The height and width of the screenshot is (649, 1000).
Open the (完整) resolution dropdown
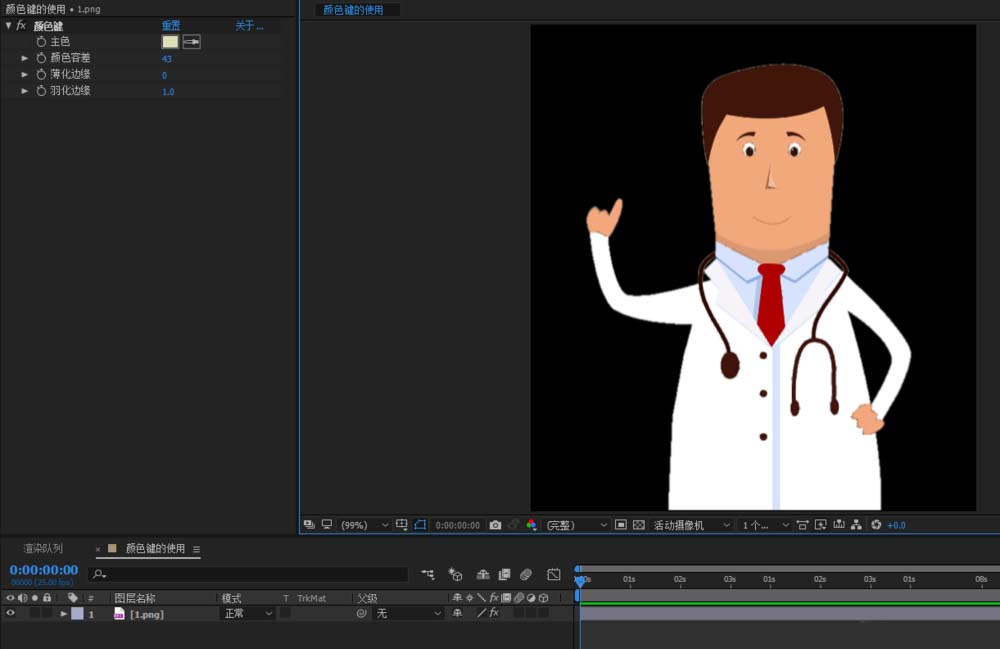[x=576, y=525]
